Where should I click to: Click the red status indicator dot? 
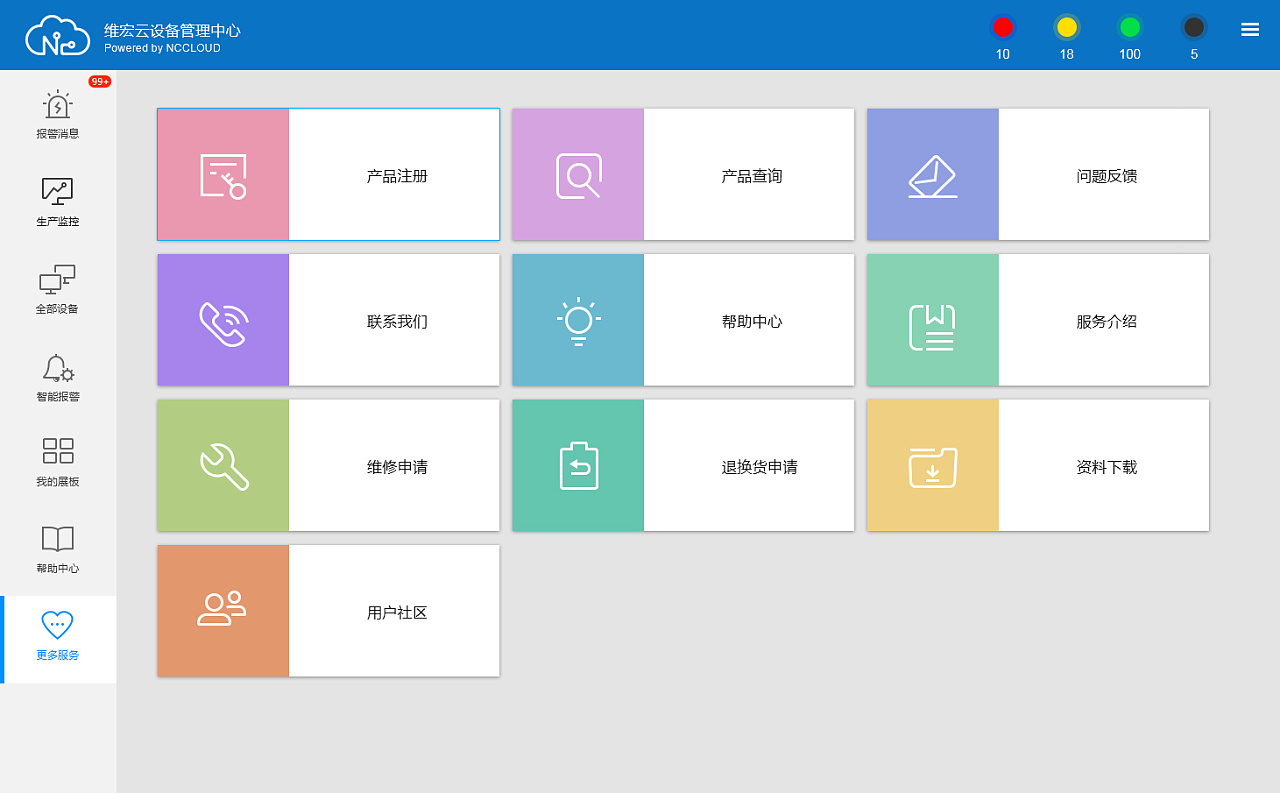click(x=1003, y=27)
